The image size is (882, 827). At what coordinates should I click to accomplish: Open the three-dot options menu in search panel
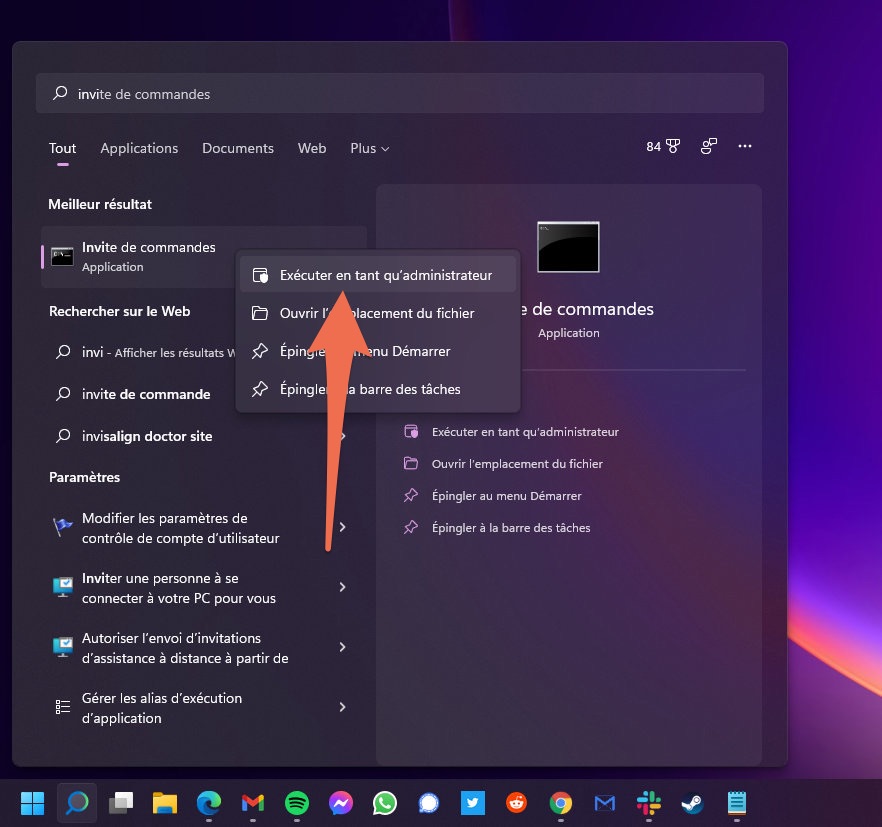click(x=745, y=146)
